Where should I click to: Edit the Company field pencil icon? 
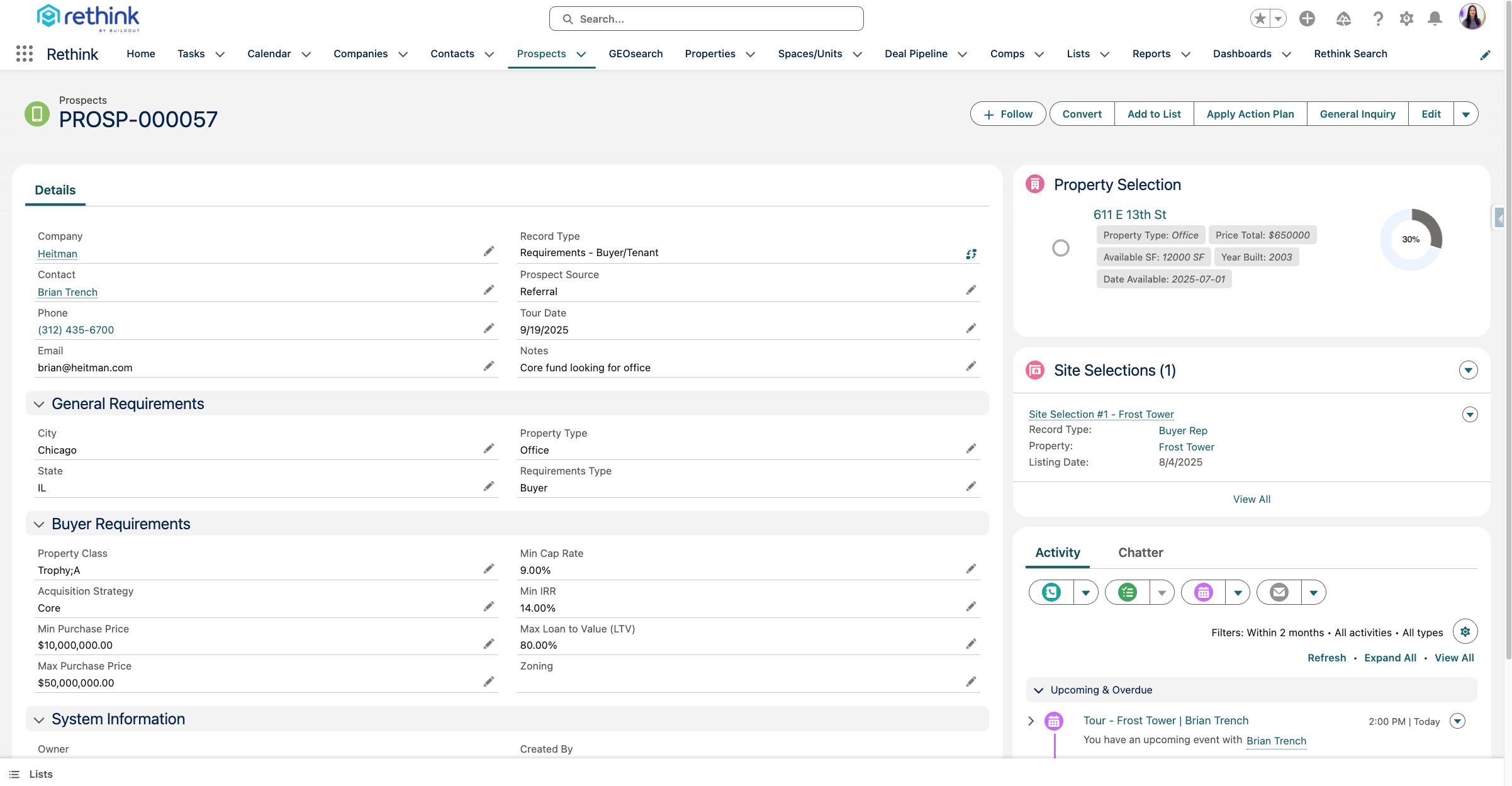click(490, 251)
